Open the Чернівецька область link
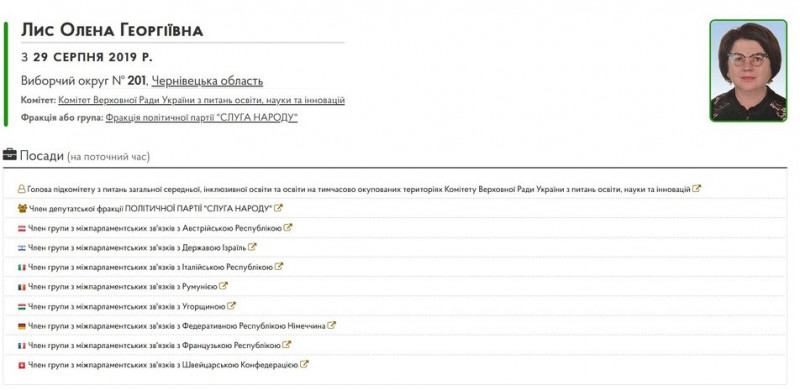Image resolution: width=800 pixels, height=390 pixels. pyautogui.click(x=207, y=81)
